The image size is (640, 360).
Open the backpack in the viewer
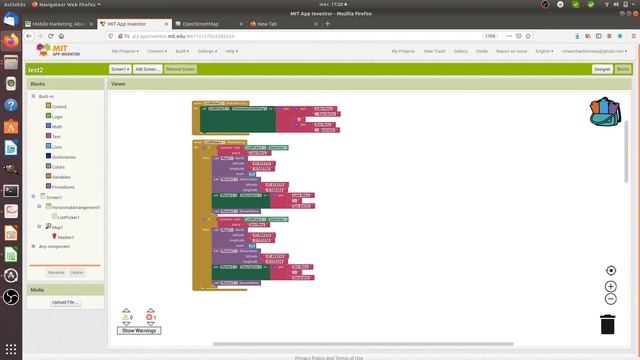605,111
